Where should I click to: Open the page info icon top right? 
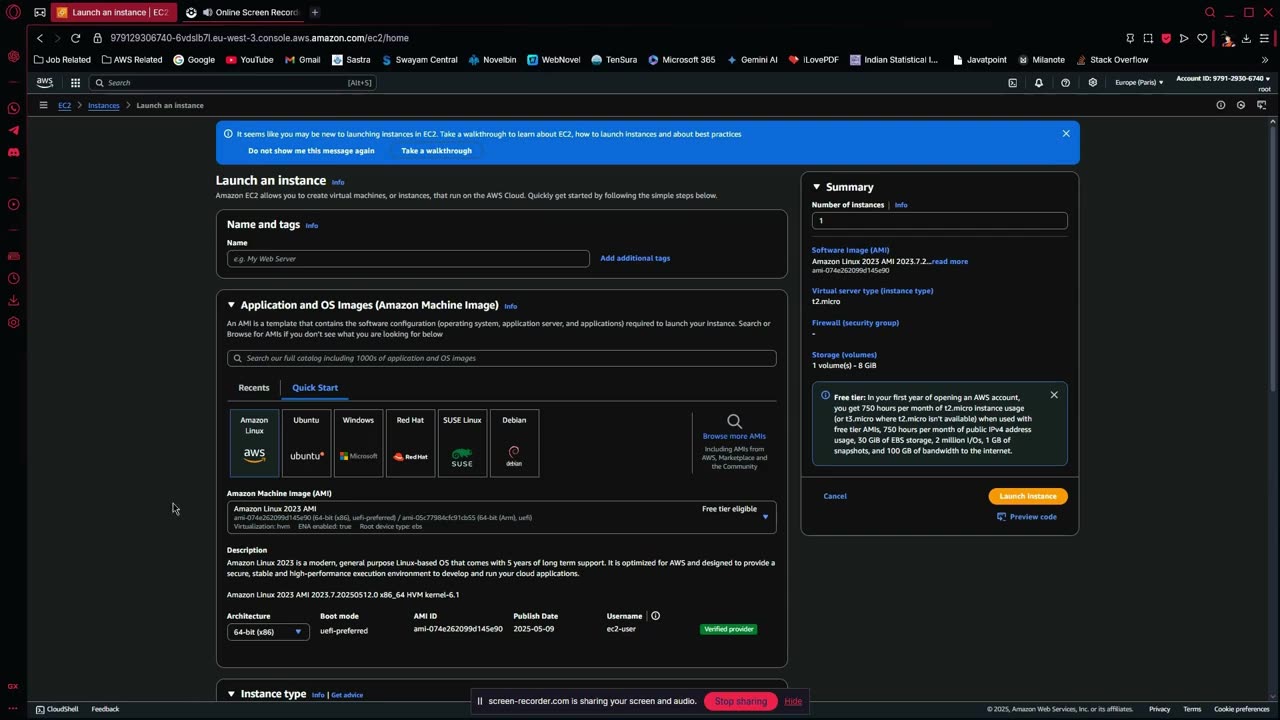pyautogui.click(x=1220, y=105)
